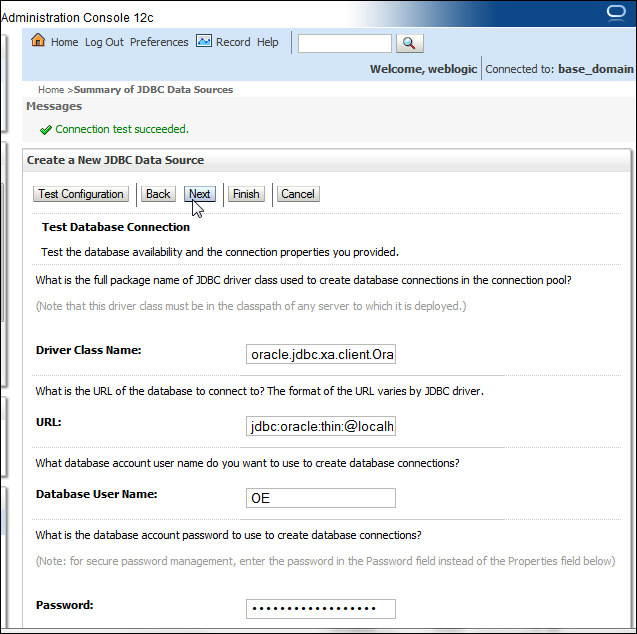Click the Oracle logo in header
Screen dimensions: 637x634
pos(616,13)
